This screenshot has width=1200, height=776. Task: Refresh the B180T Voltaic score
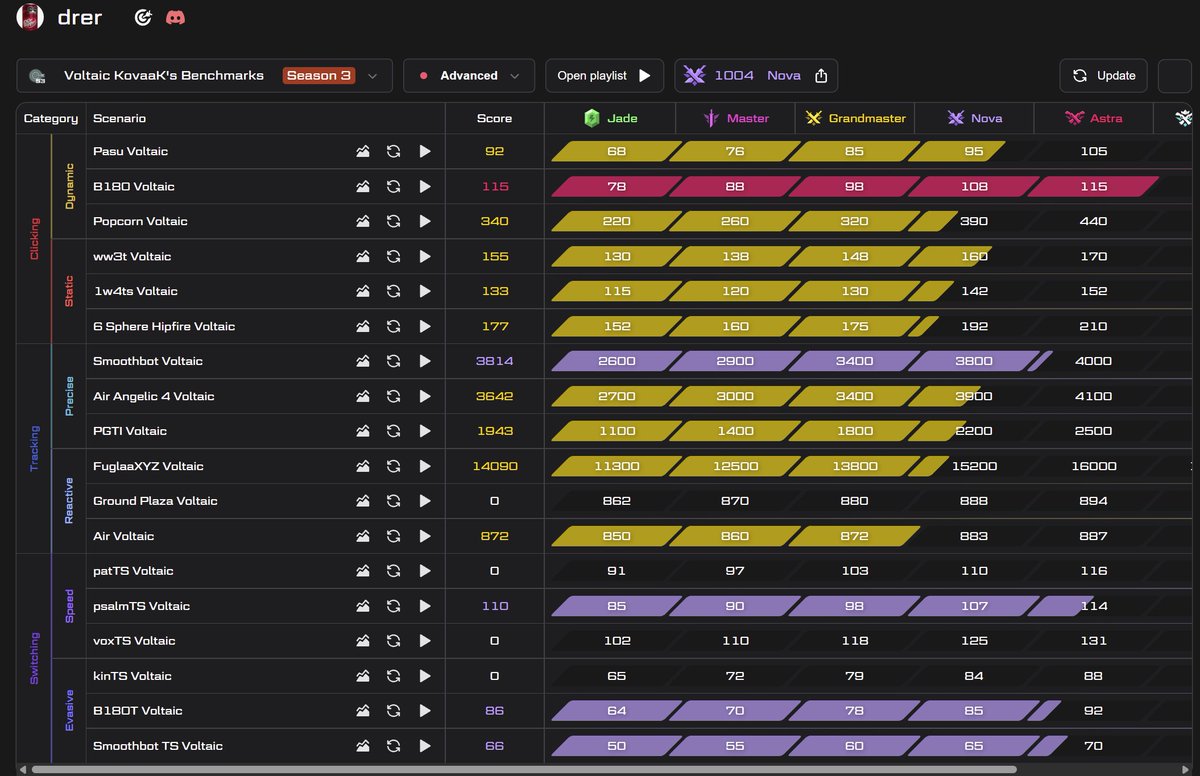point(394,711)
